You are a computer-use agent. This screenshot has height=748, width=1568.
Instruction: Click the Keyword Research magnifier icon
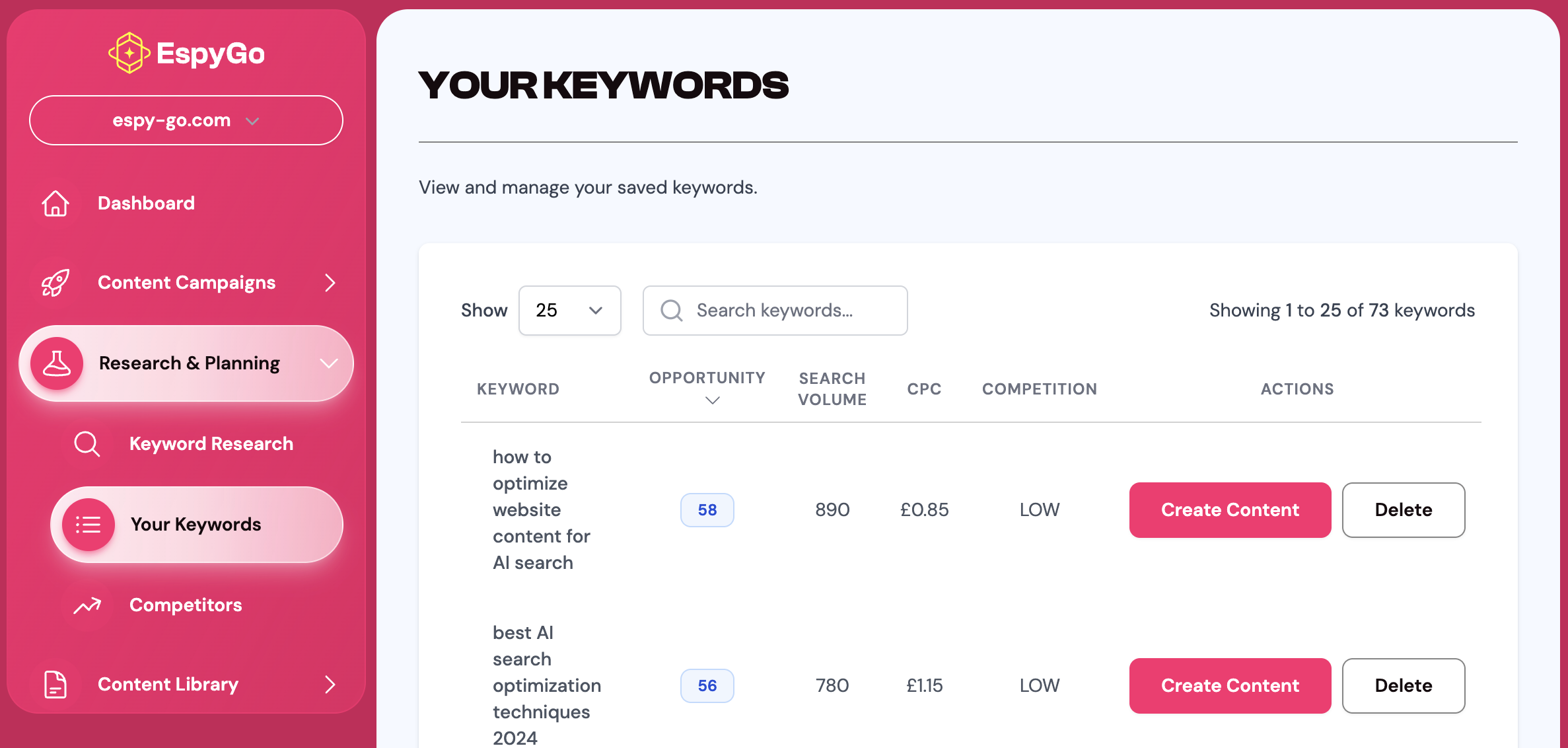click(87, 444)
